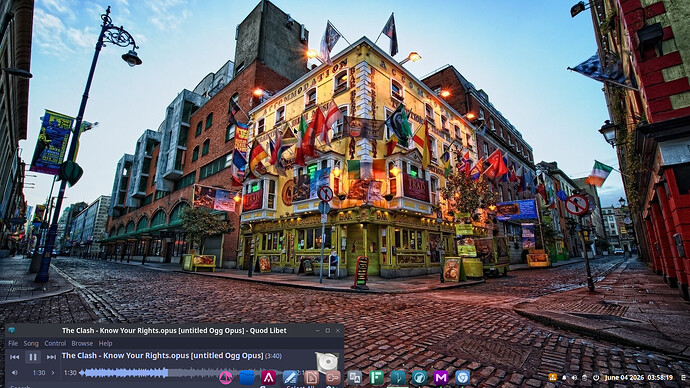Minimize the Quod Libet window
This screenshot has width=690, height=388.
click(x=318, y=330)
